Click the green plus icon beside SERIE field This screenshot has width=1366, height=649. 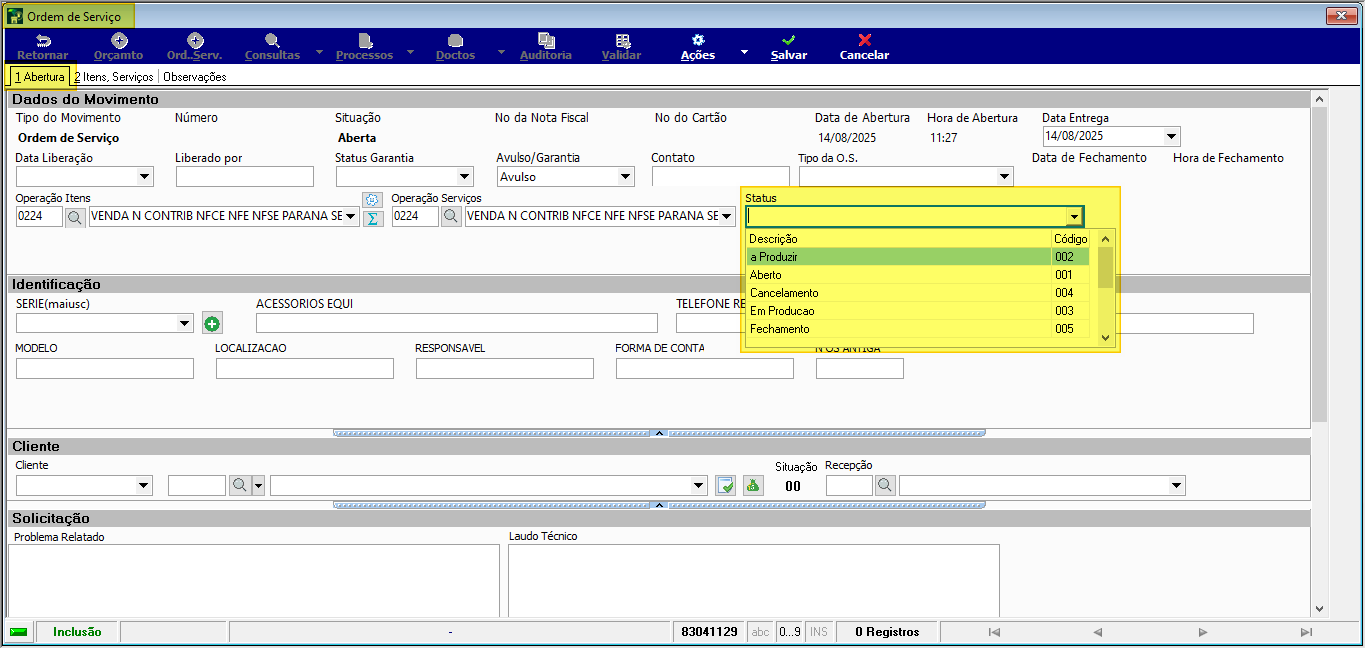(212, 323)
